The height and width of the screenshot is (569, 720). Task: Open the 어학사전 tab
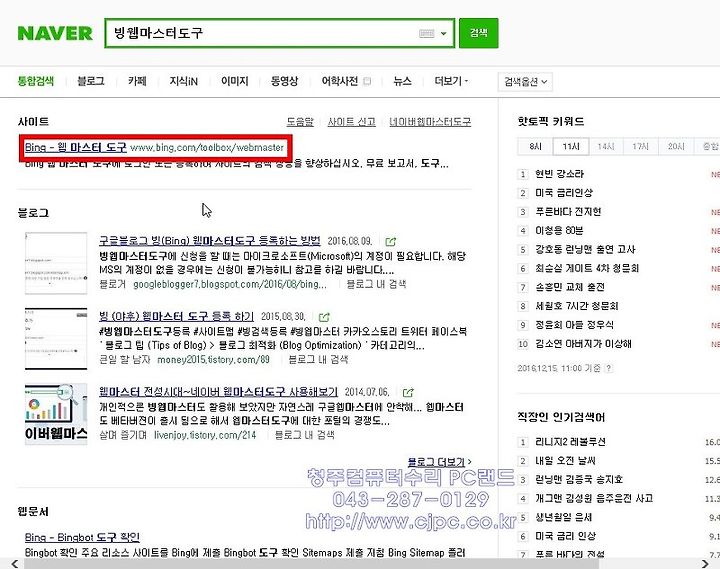[339, 81]
